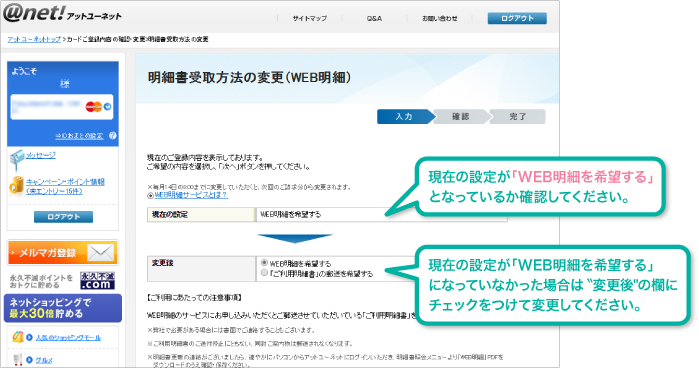Click the @net! logo in header
Screen dimensions: 699x368
pos(62,14)
